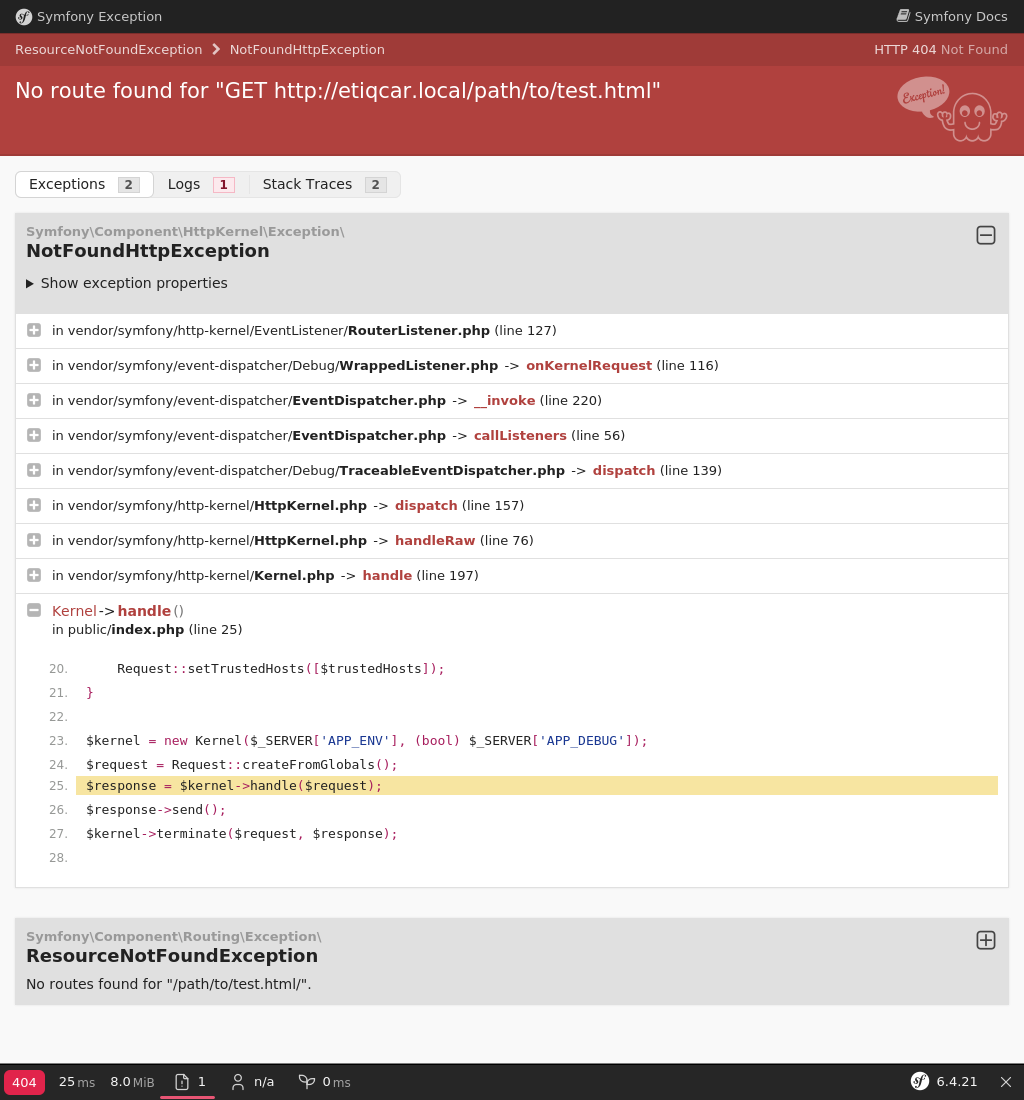
Task: Open the logs panel icon showing 1
Action: (189, 1082)
